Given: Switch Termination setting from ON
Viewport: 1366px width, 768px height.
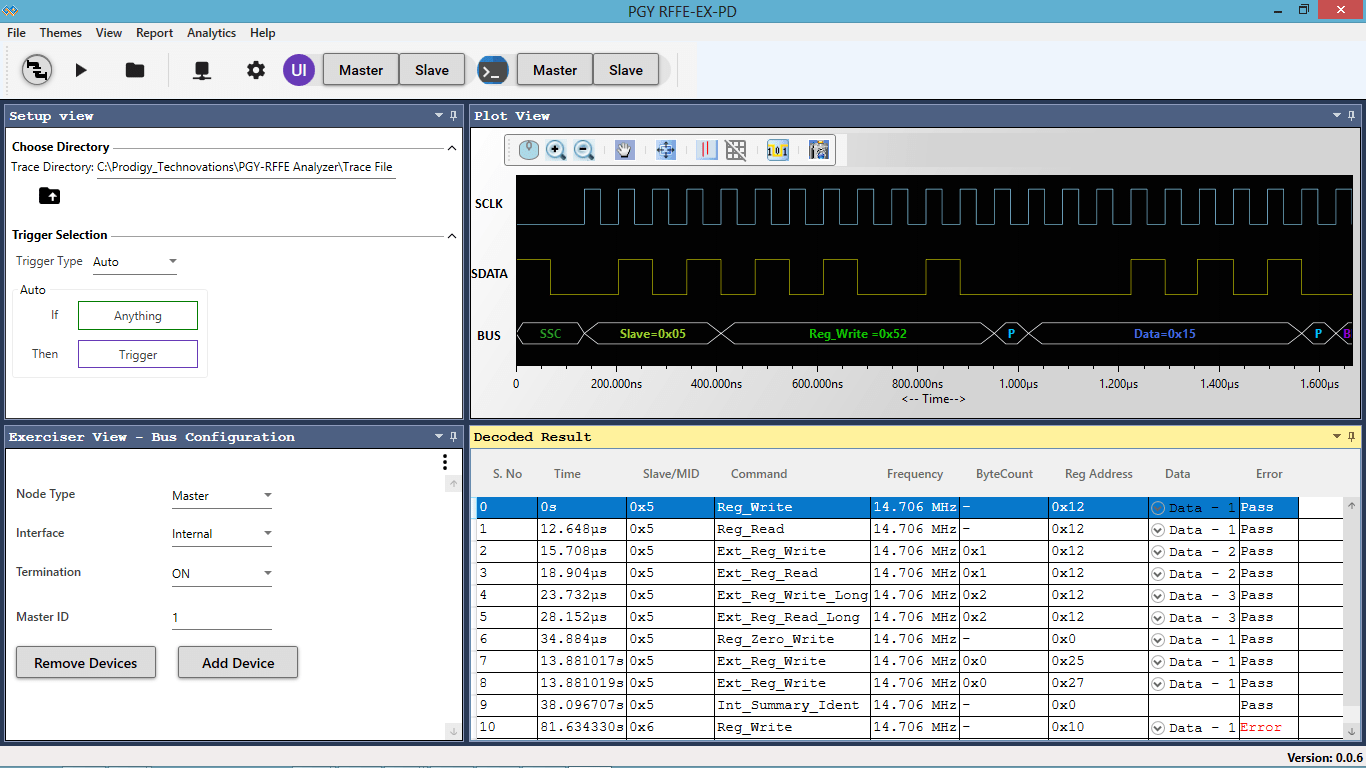Looking at the screenshot, I should click(x=221, y=572).
